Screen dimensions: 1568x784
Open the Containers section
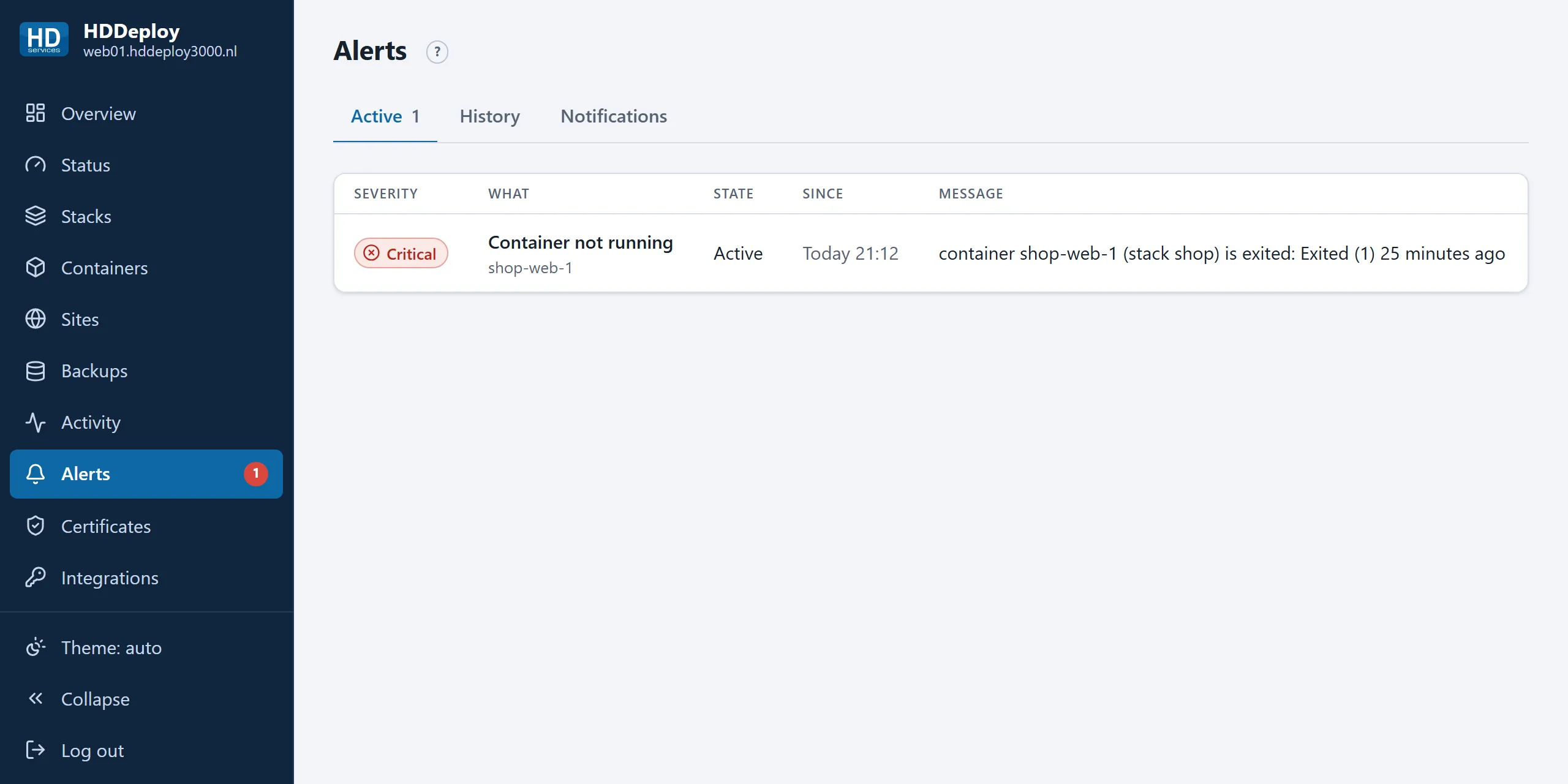point(146,268)
